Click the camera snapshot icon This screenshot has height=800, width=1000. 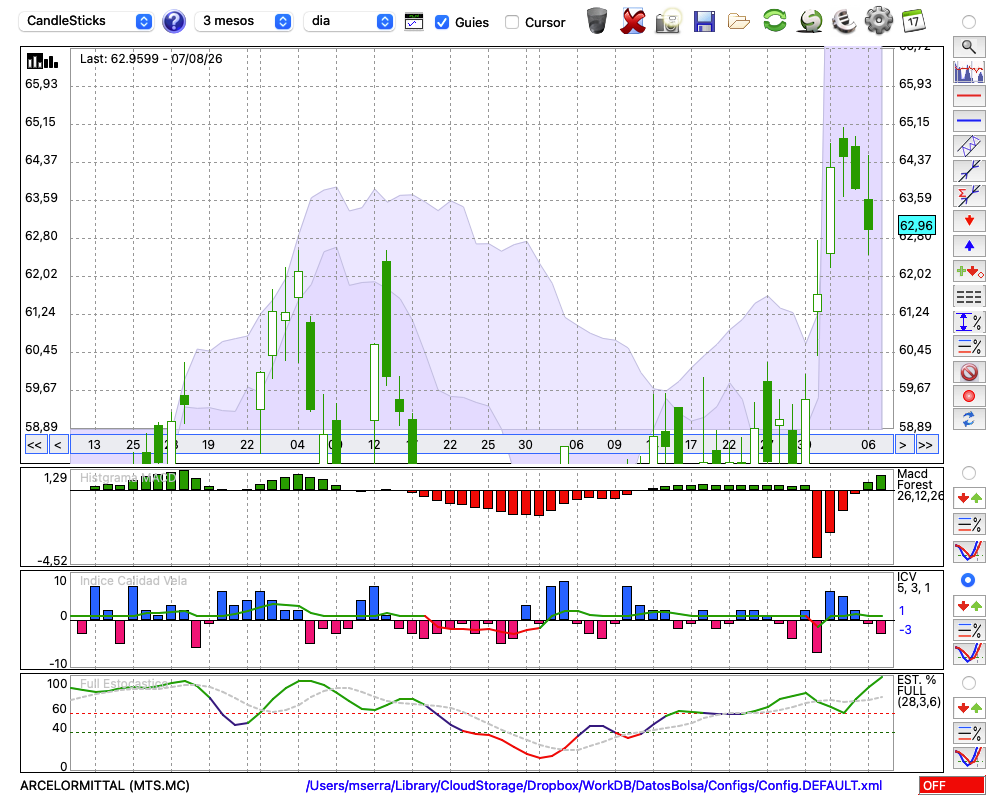pyautogui.click(x=668, y=21)
